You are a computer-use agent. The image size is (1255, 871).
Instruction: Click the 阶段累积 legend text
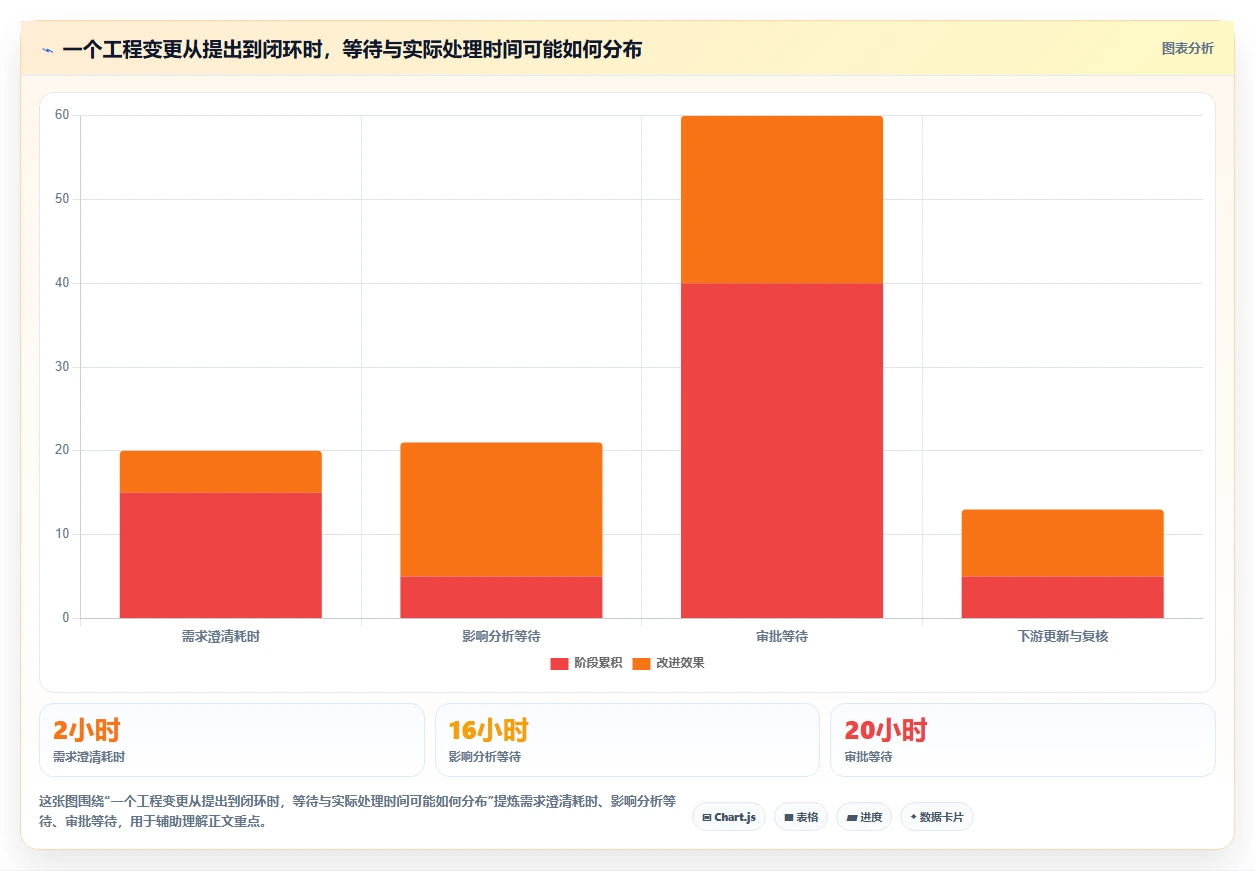598,663
